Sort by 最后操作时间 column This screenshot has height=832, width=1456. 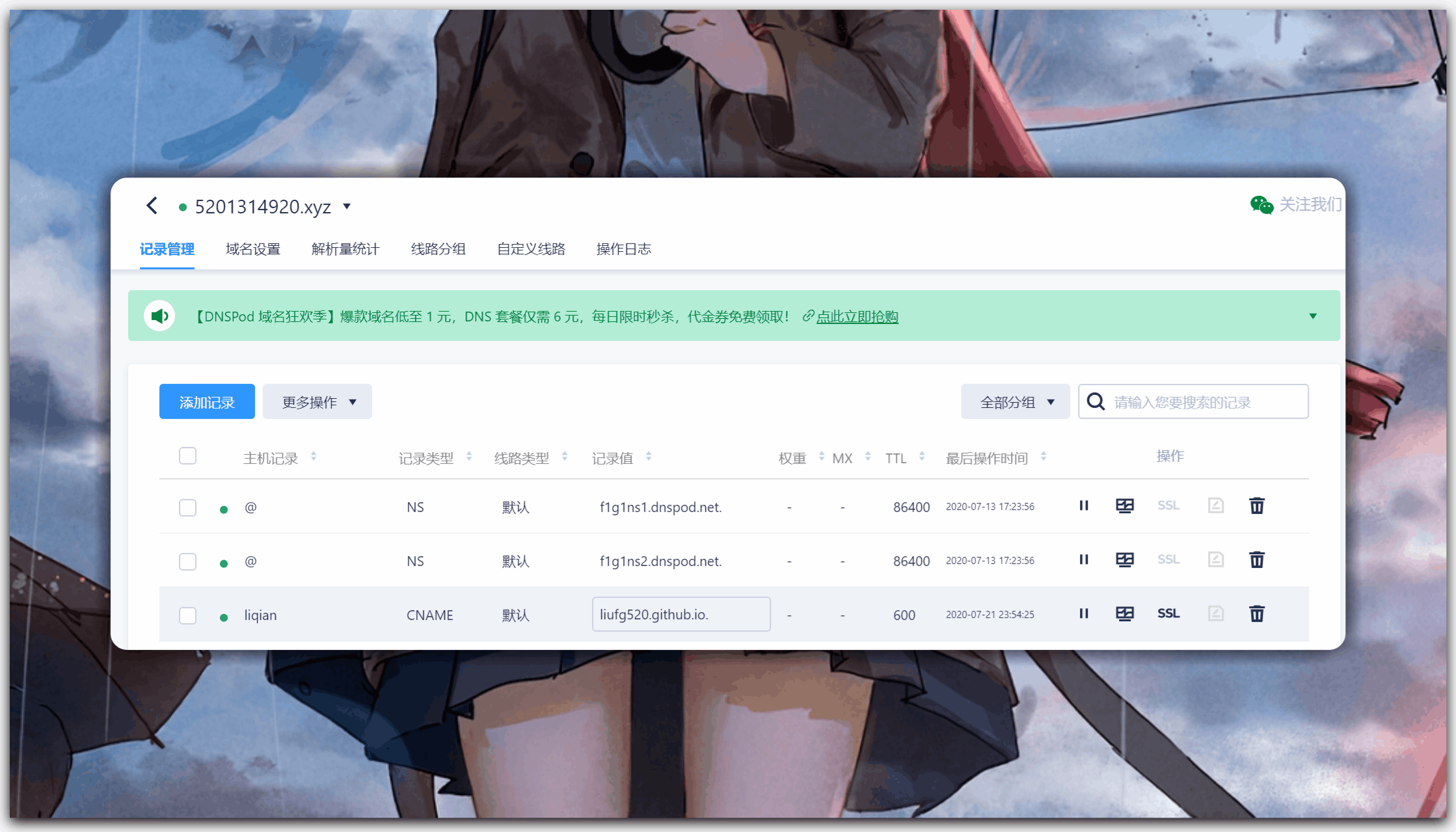[1044, 457]
